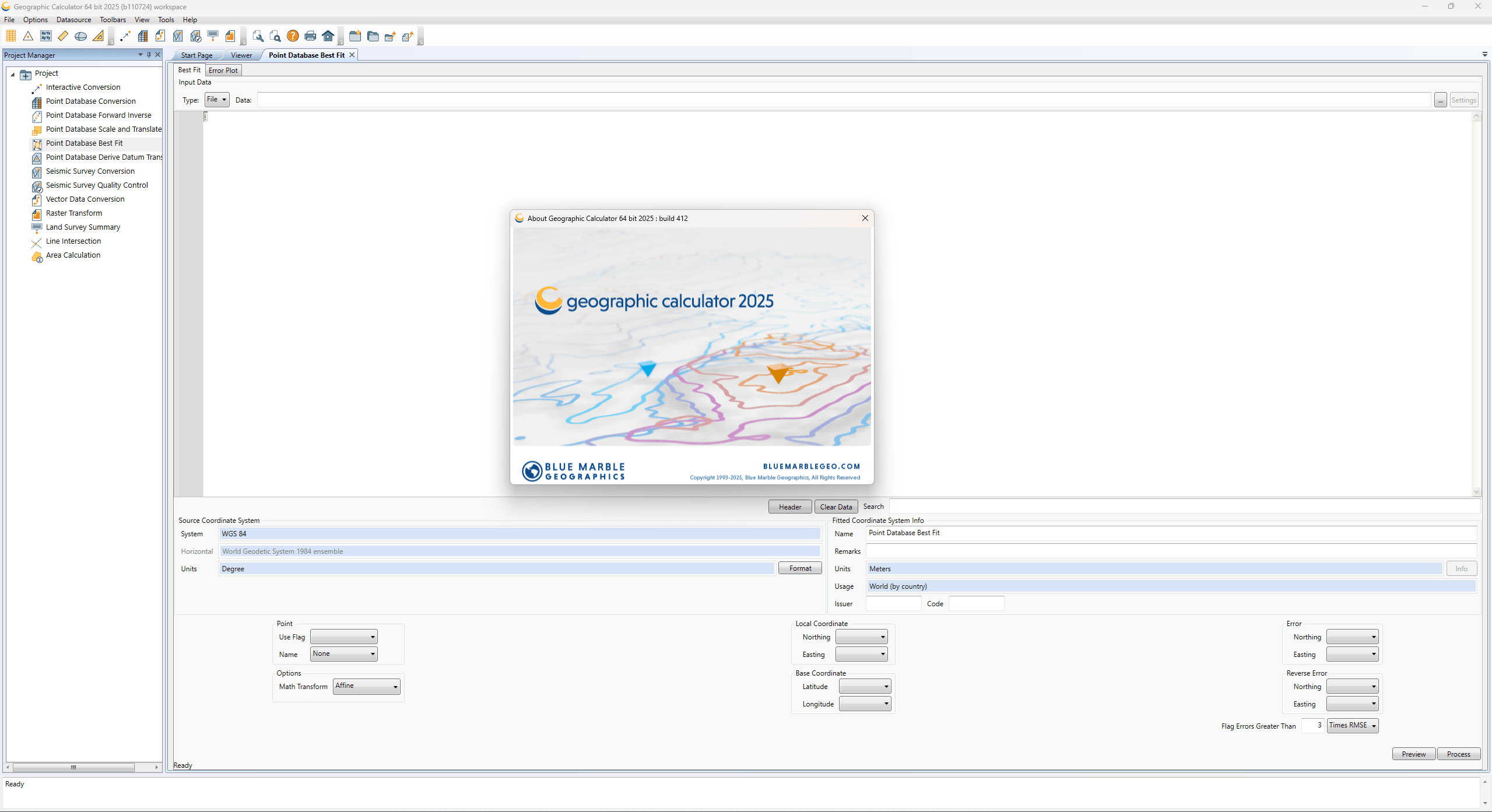
Task: Click the Header button
Action: (x=790, y=507)
